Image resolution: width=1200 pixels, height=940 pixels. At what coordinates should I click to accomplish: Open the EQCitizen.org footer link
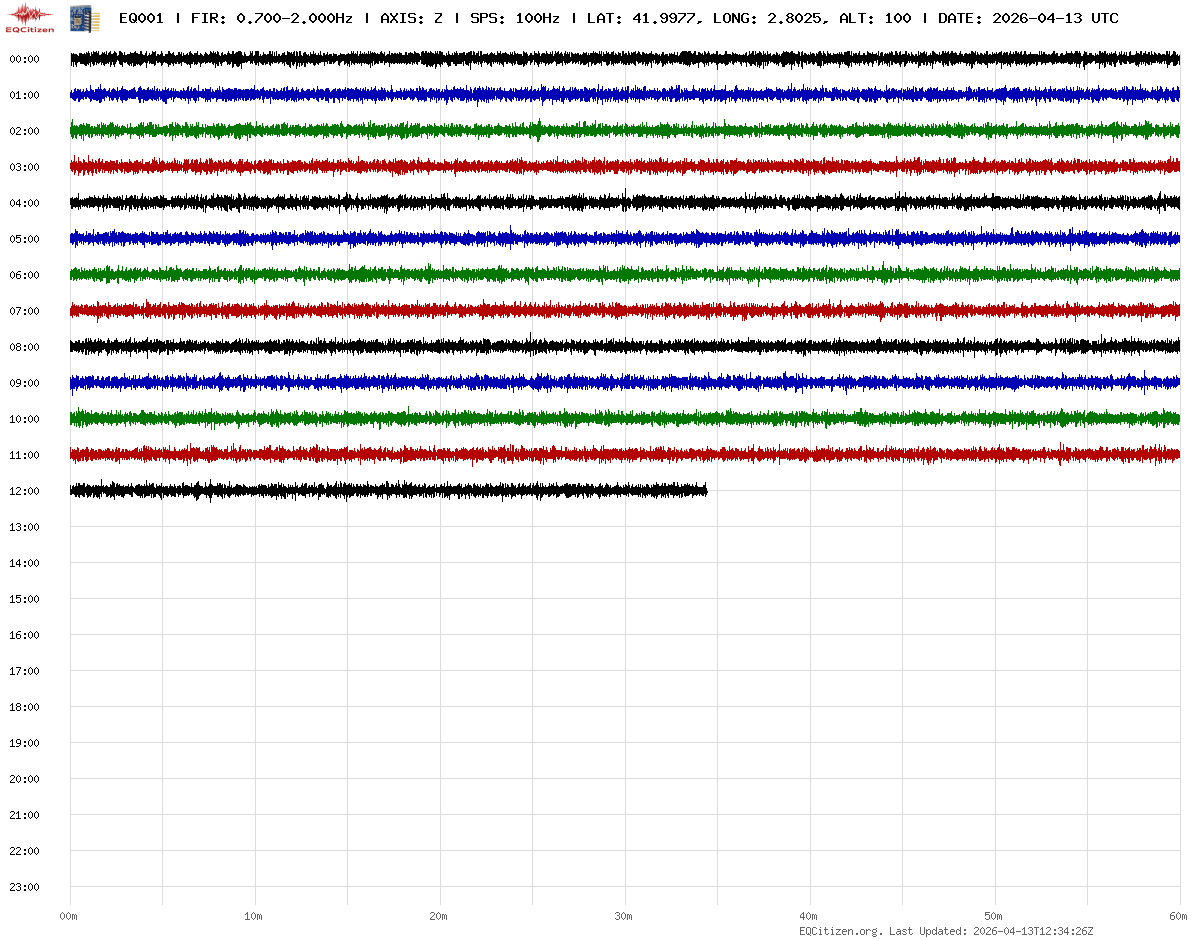click(x=840, y=931)
